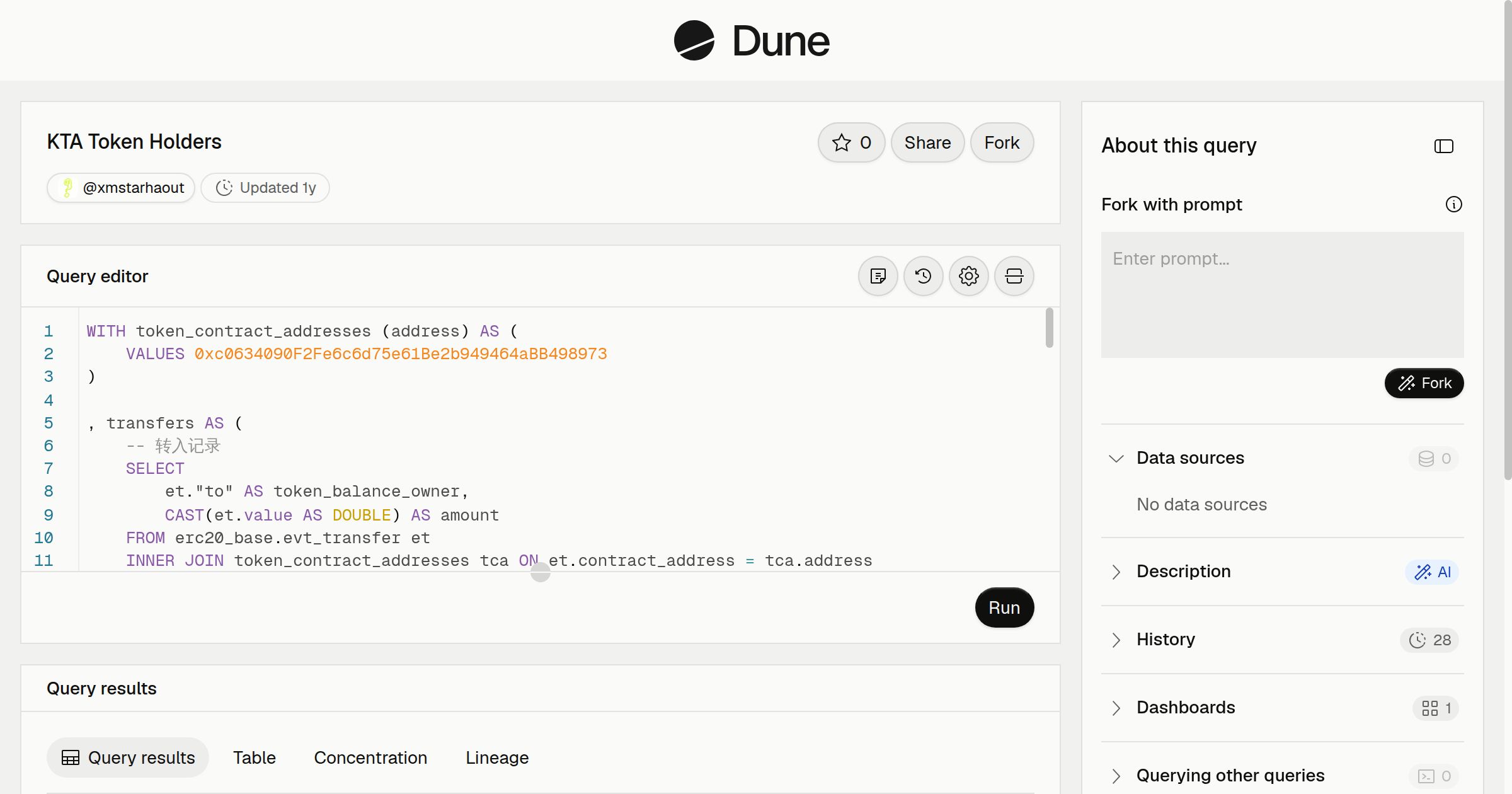Share the query
Viewport: 1512px width, 794px height.
[927, 142]
